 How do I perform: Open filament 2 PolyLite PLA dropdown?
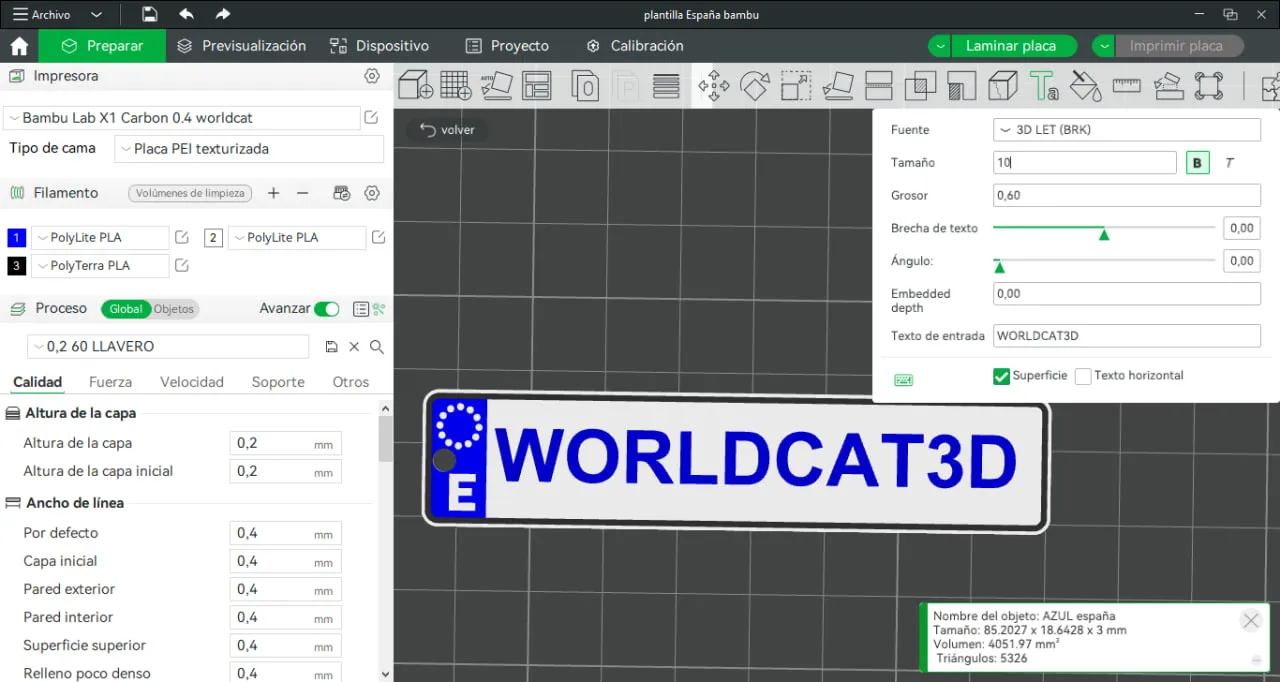(x=297, y=238)
